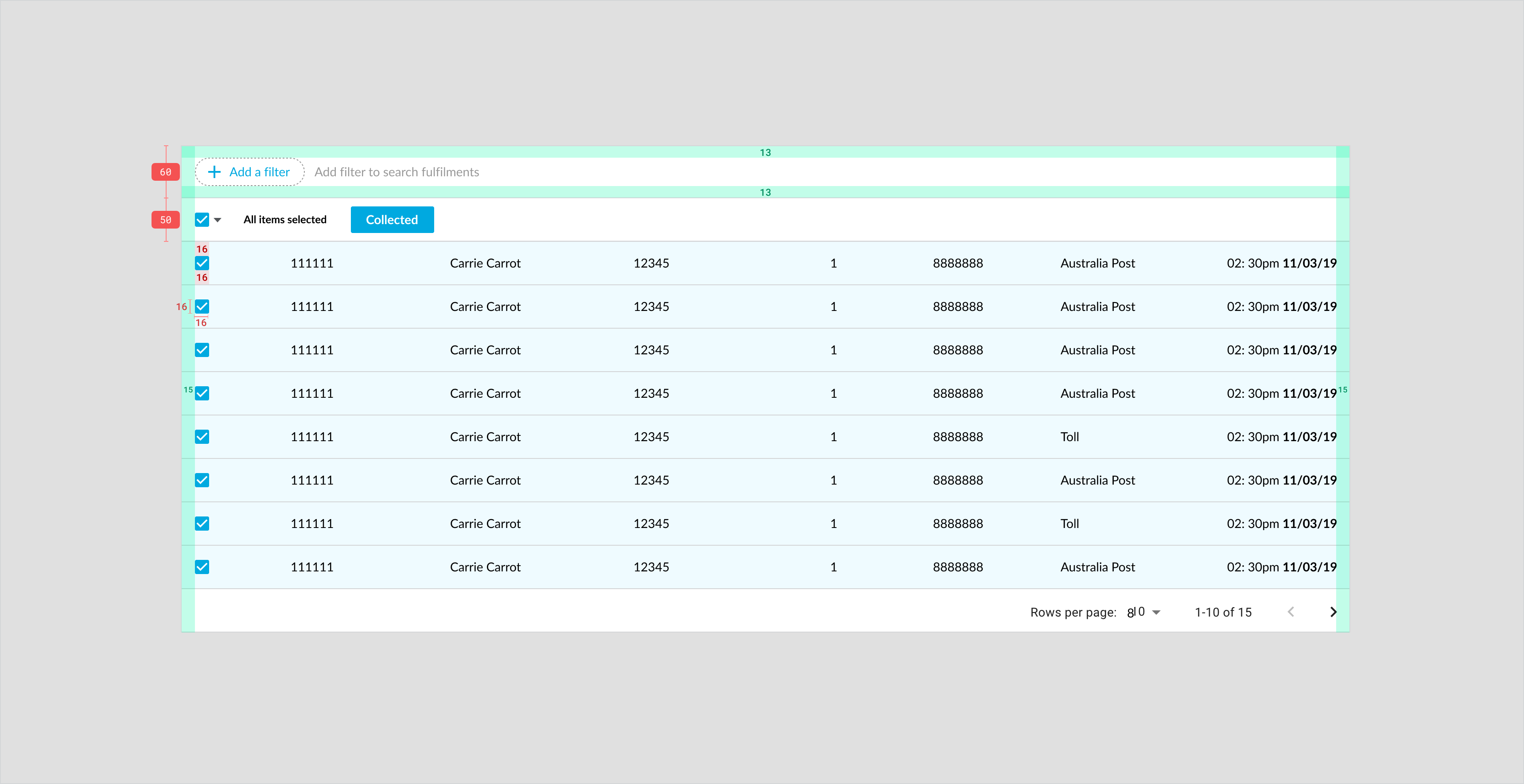Screen dimensions: 1524x784
Task: Toggle the checkbox in the third row
Action: 202,349
